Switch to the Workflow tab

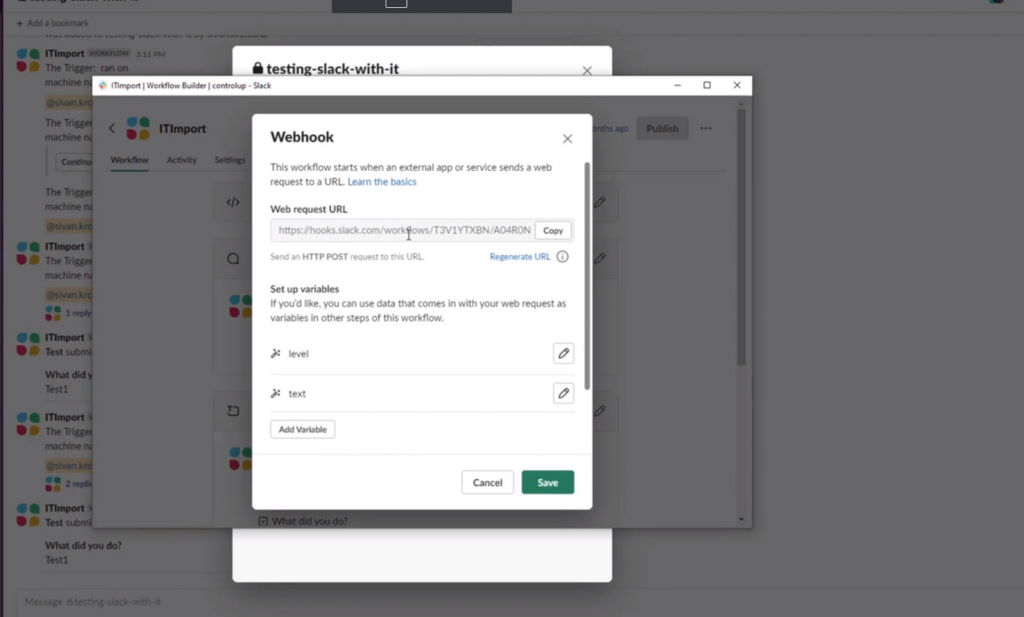129,160
